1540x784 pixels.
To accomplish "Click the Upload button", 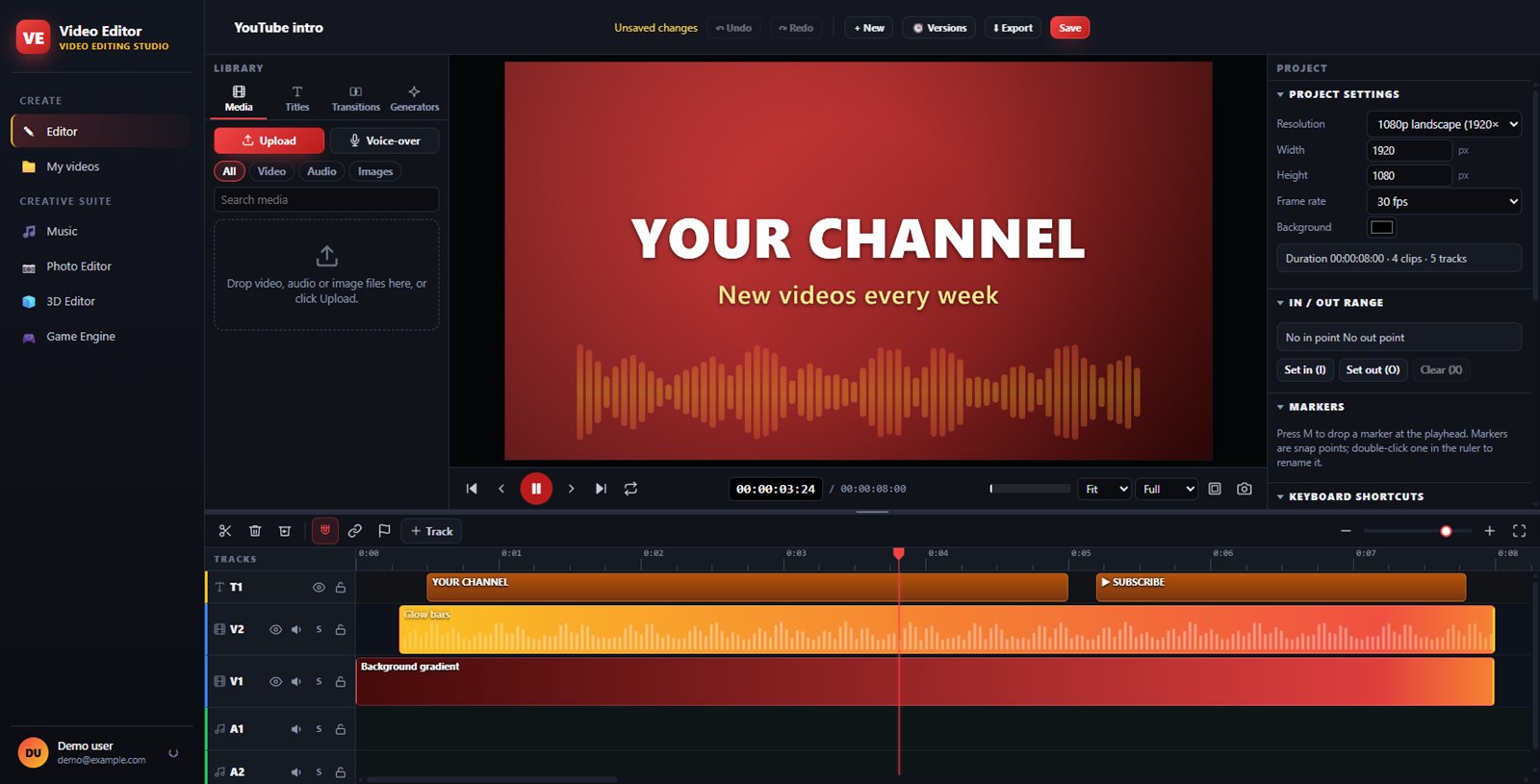I will click(x=269, y=140).
